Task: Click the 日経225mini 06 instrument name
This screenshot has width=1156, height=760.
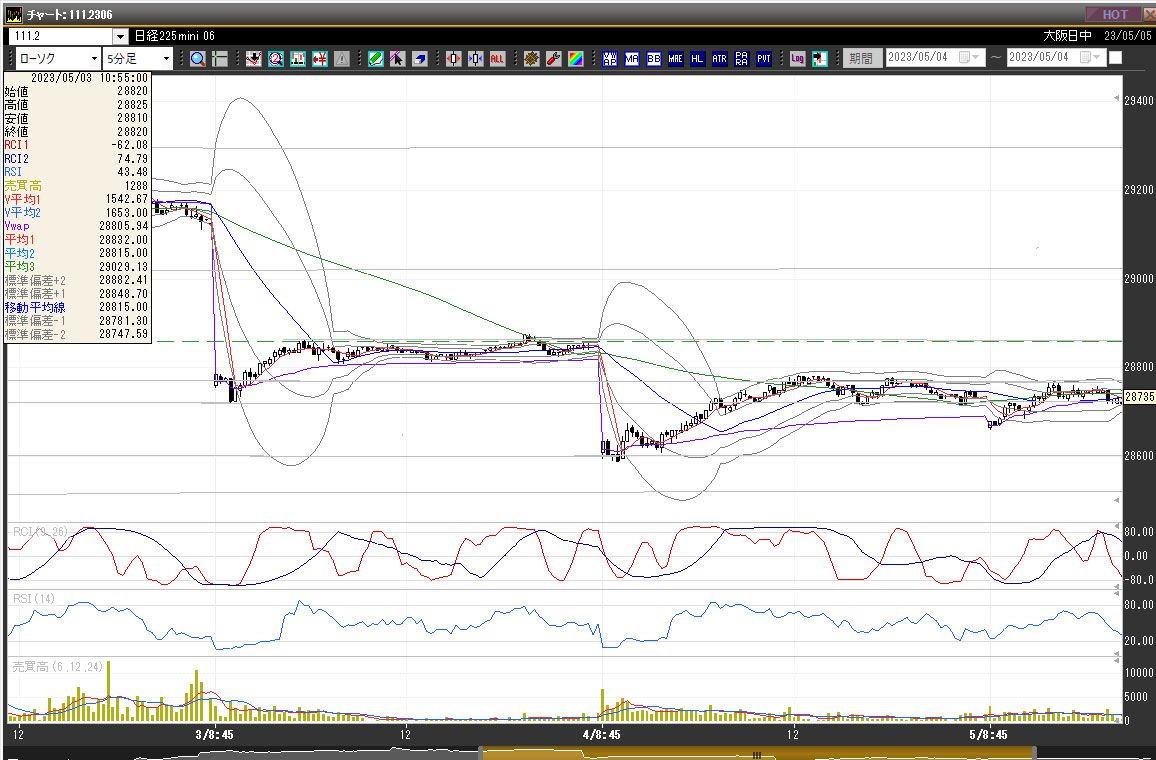Action: click(x=175, y=36)
